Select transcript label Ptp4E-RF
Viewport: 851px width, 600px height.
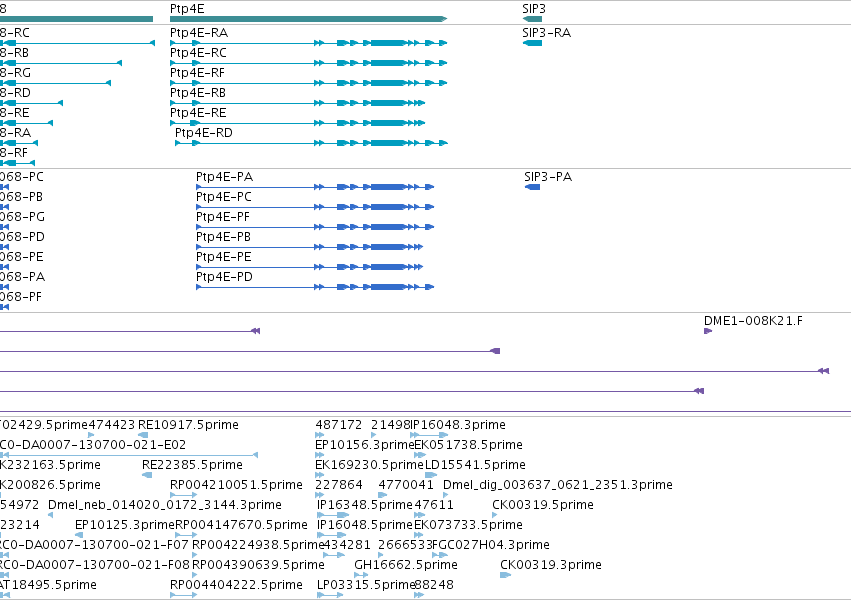[197, 73]
